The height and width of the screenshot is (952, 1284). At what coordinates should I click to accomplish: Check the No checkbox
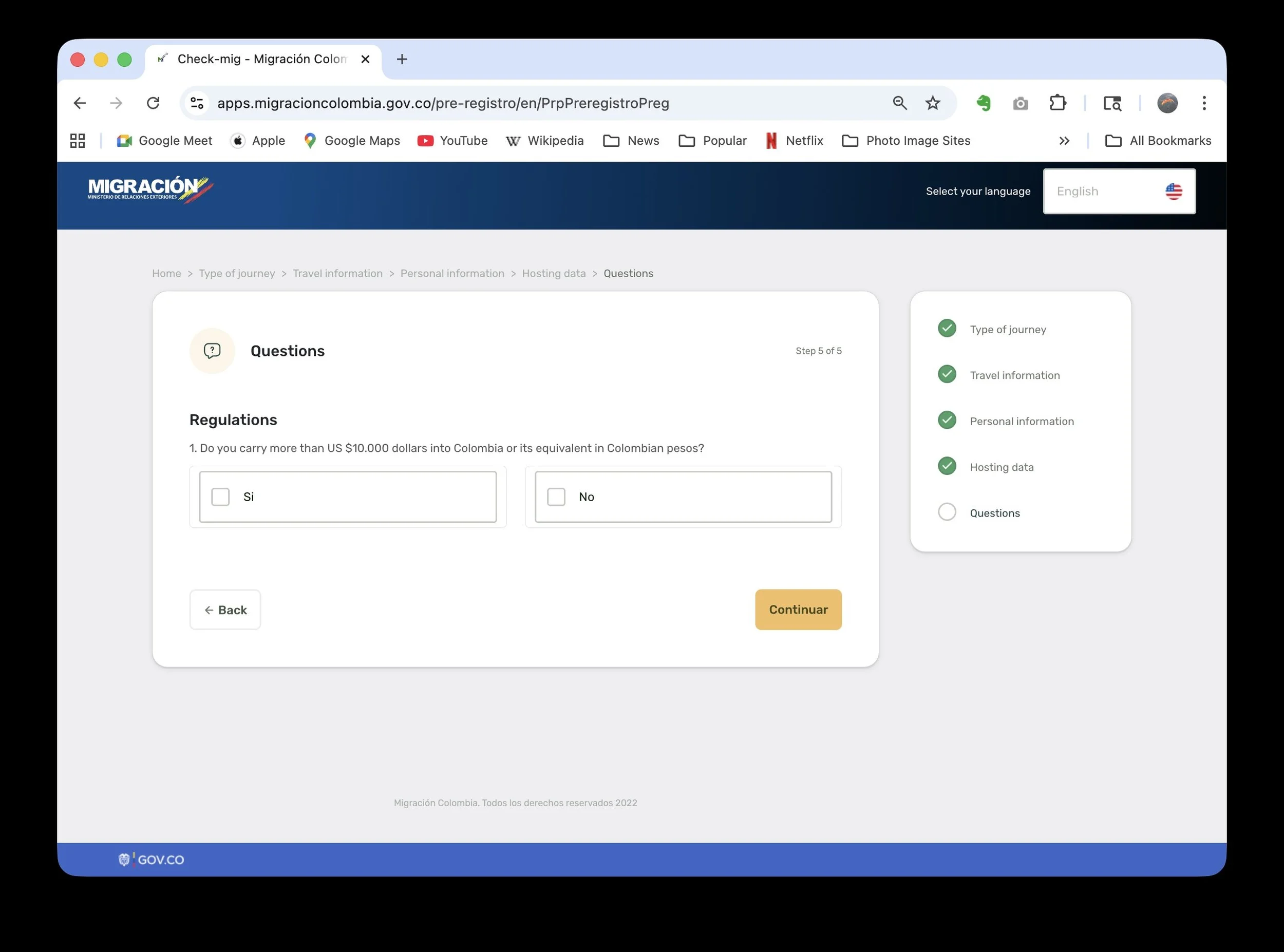pos(556,497)
